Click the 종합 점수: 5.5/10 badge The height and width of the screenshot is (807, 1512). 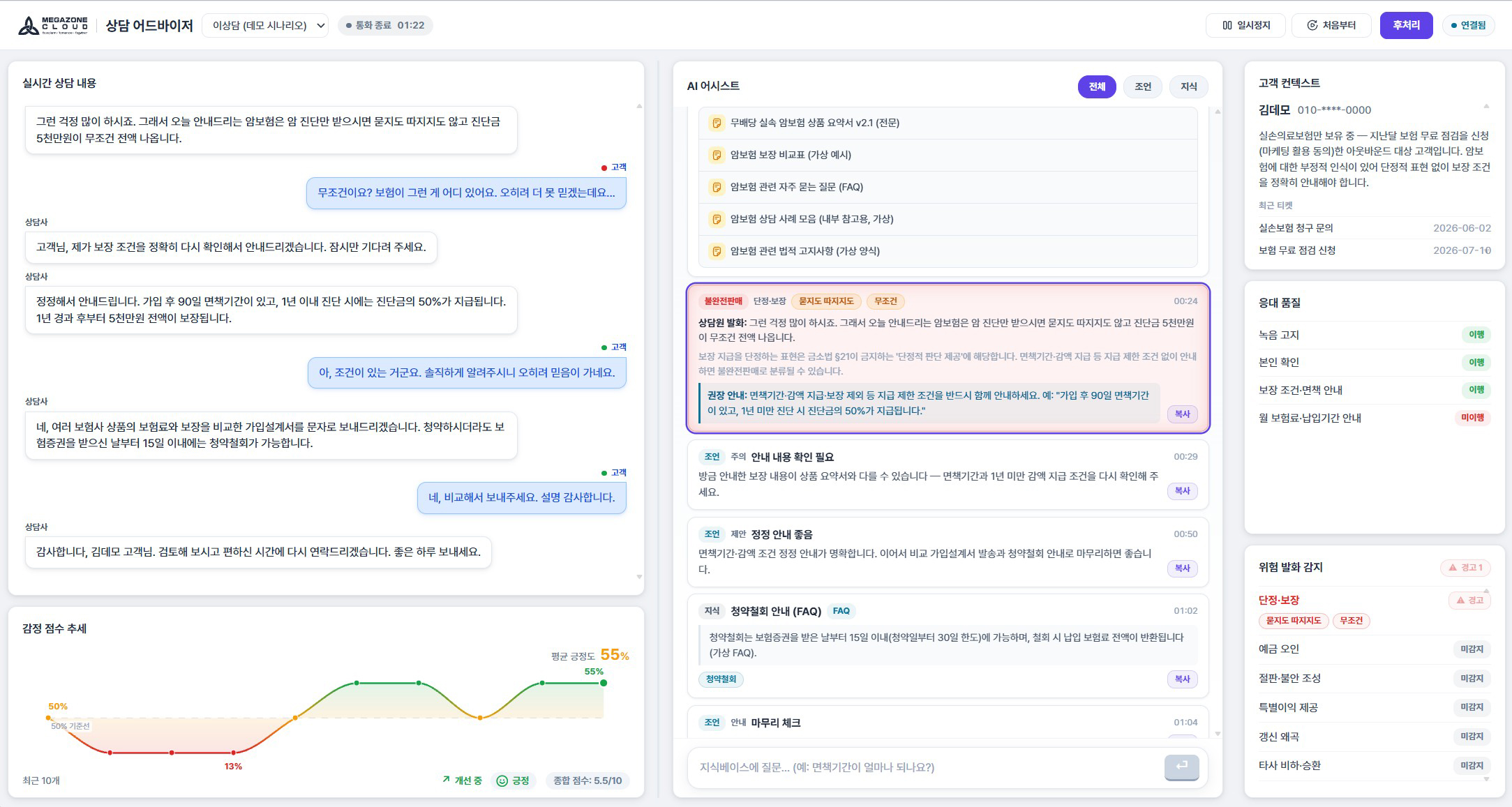587,780
